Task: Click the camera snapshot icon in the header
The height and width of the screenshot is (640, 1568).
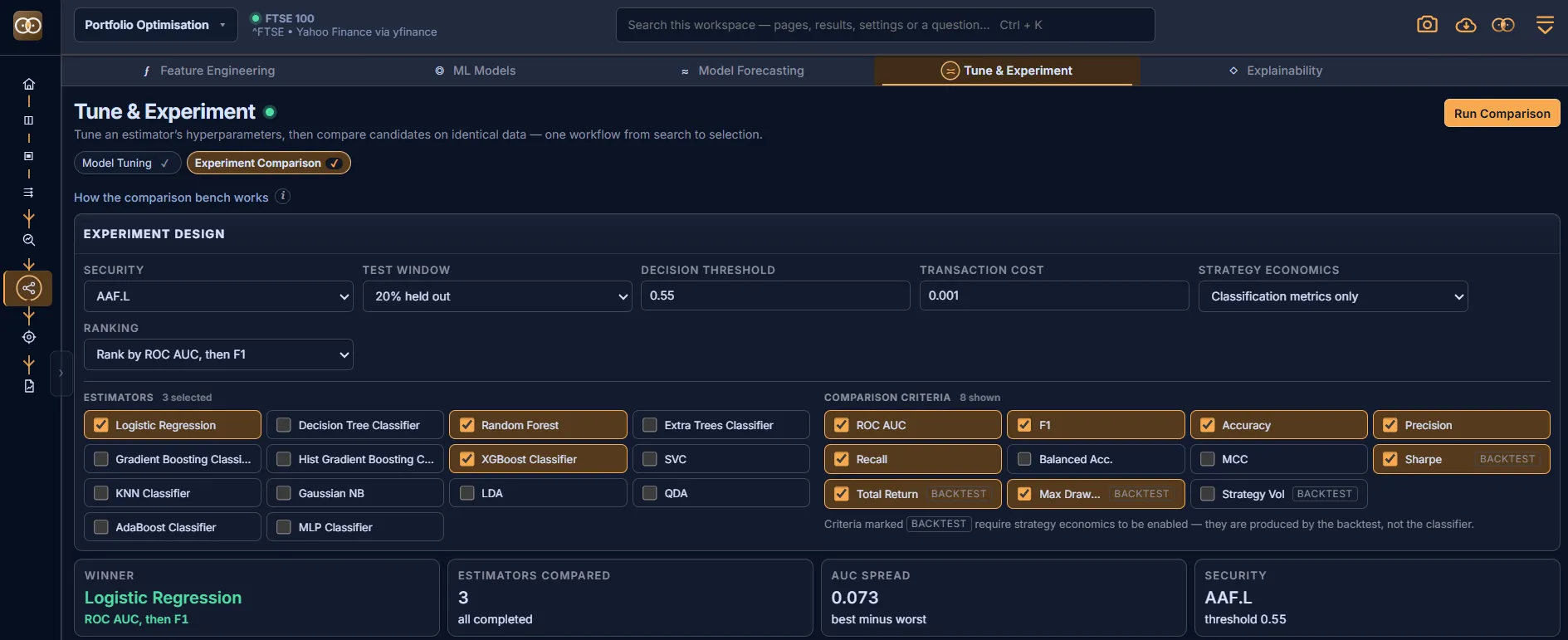Action: pos(1427,25)
